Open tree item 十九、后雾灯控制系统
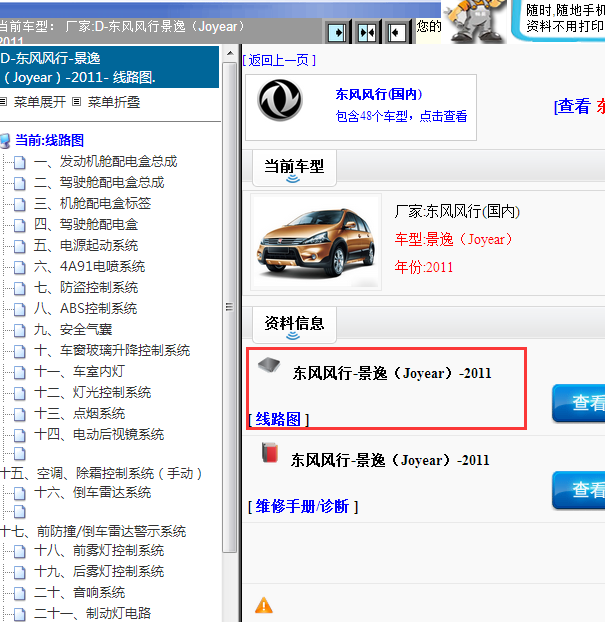 click(x=99, y=572)
